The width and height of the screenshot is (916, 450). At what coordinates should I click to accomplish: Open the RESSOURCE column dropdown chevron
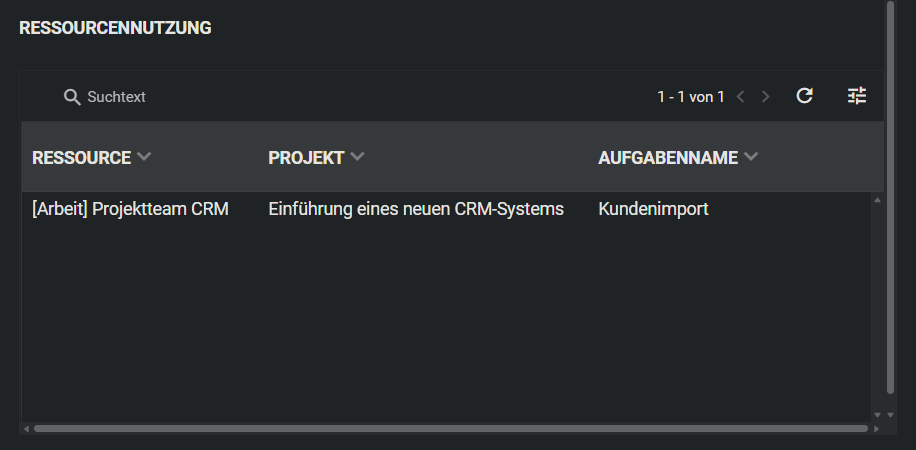coord(144,157)
